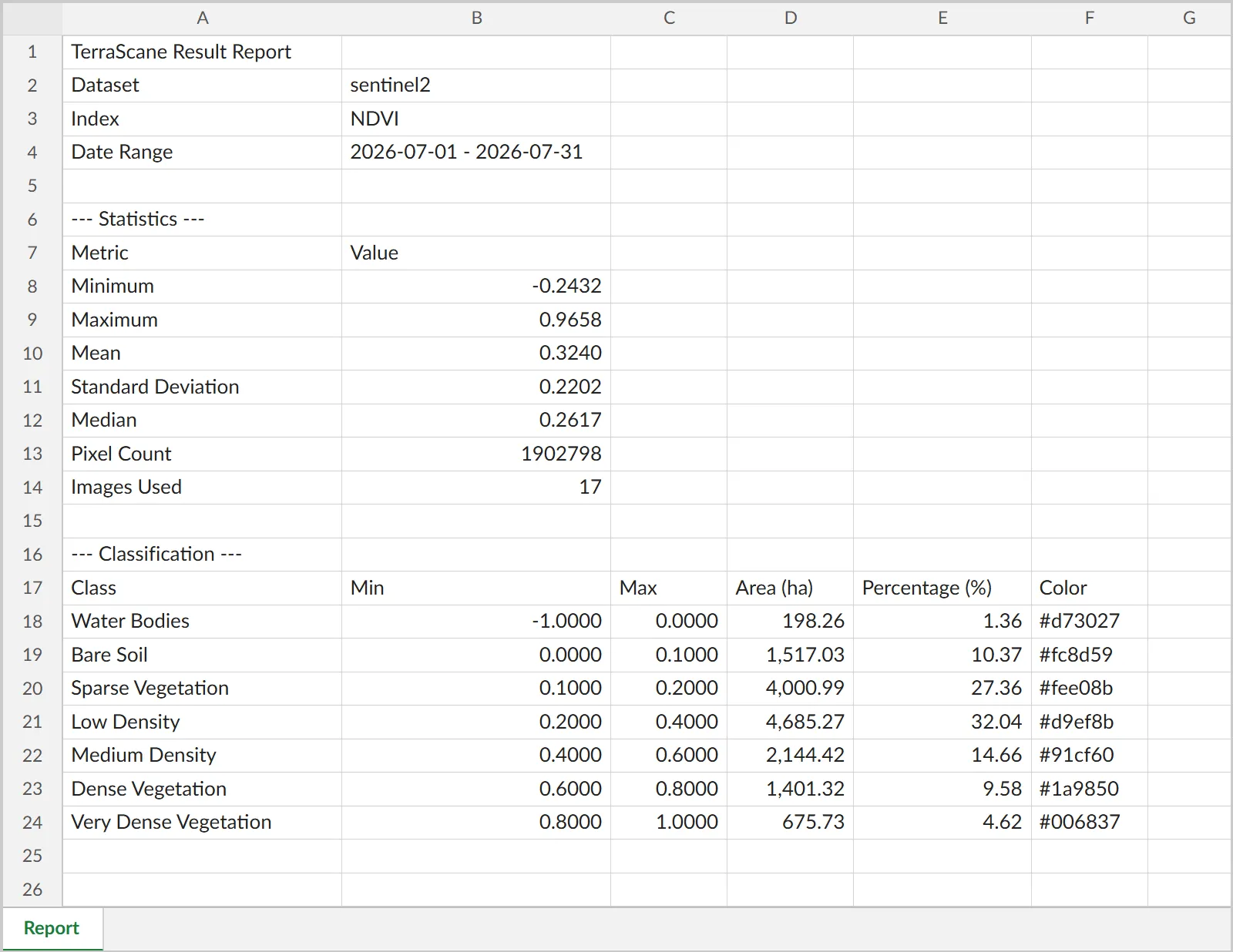The image size is (1233, 952).
Task: Select row 17 header
Action: pyautogui.click(x=32, y=588)
